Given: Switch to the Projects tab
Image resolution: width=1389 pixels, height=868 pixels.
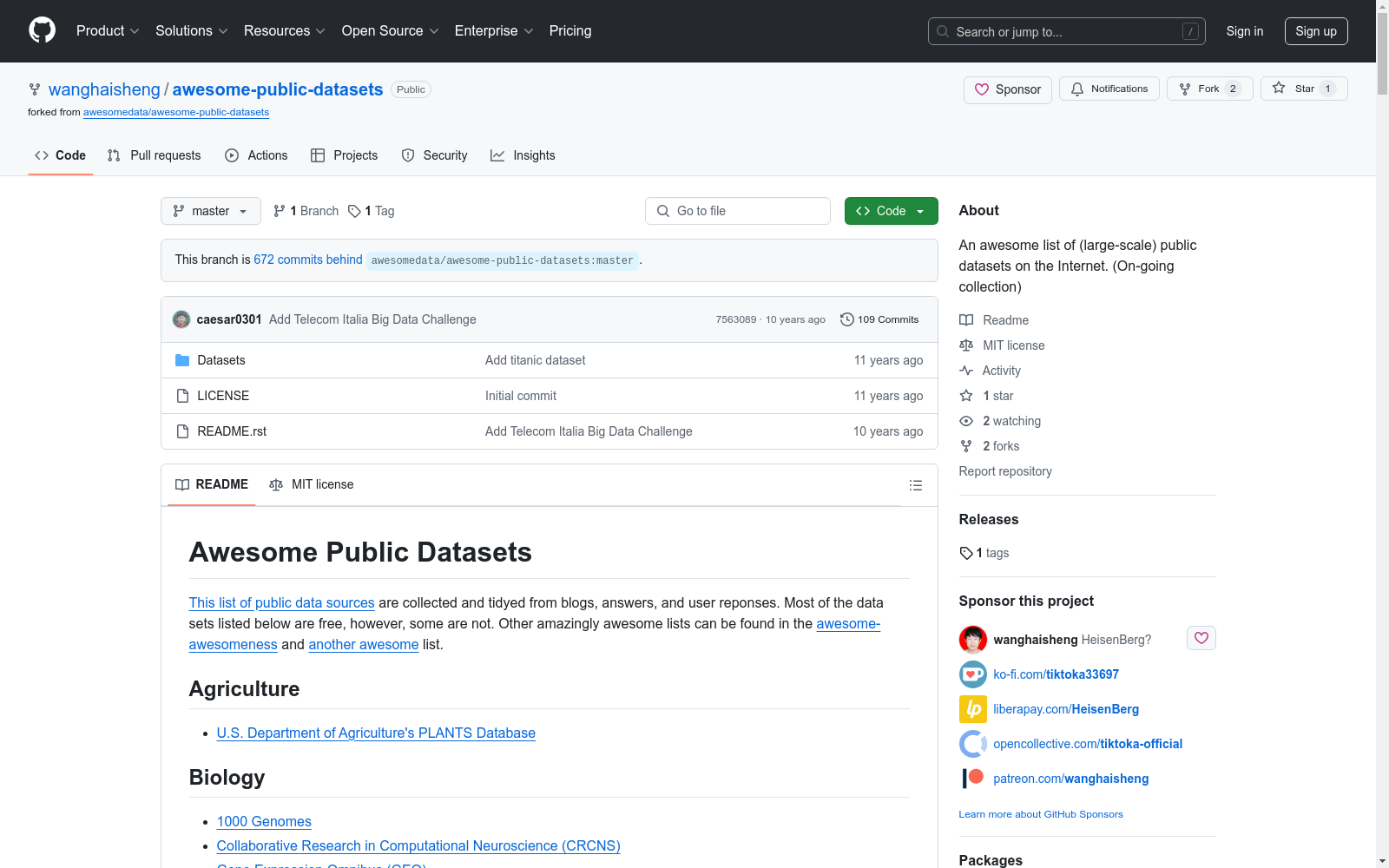Looking at the screenshot, I should click(x=345, y=155).
